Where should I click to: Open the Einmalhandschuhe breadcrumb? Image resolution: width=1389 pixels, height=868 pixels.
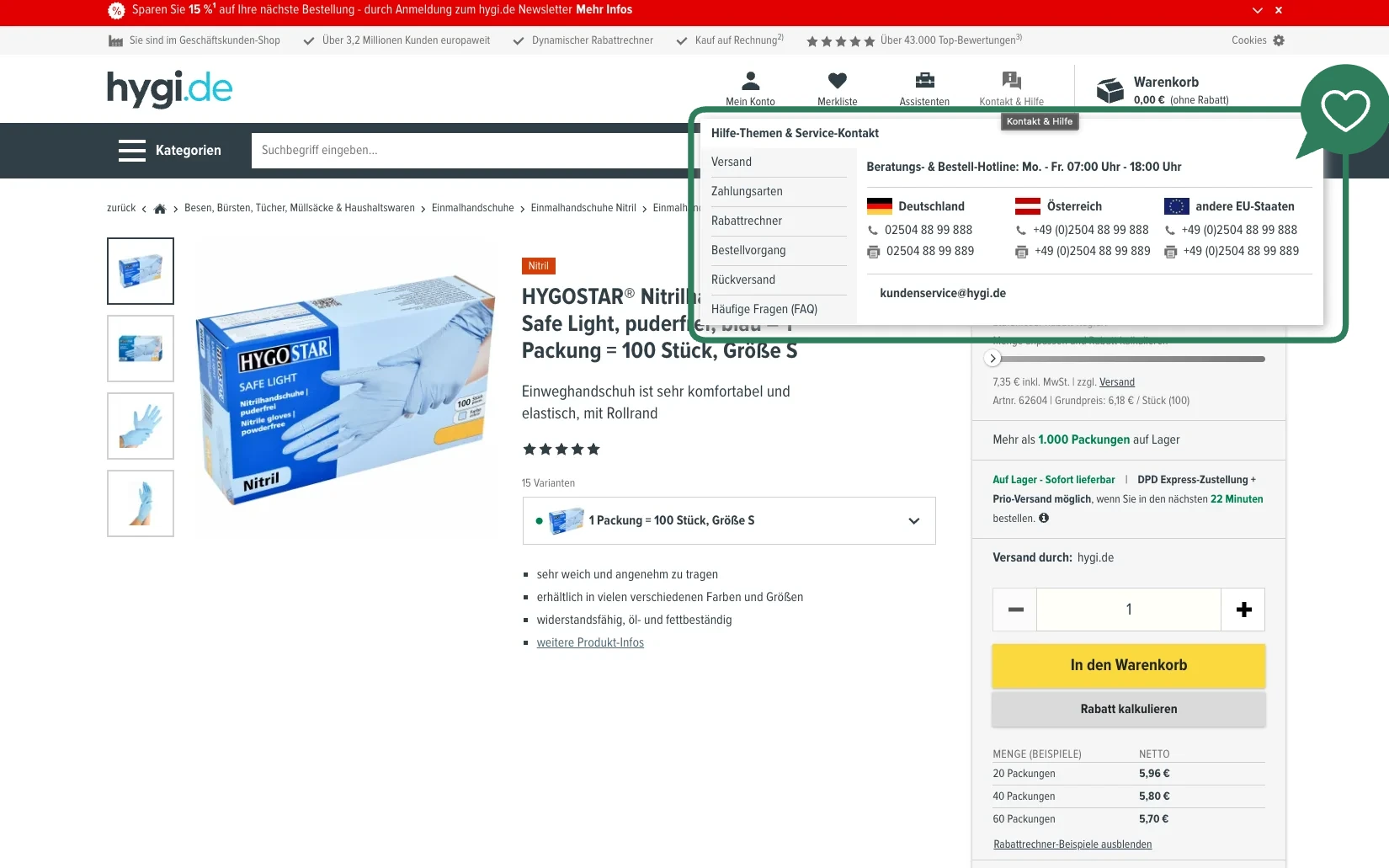[x=473, y=209]
